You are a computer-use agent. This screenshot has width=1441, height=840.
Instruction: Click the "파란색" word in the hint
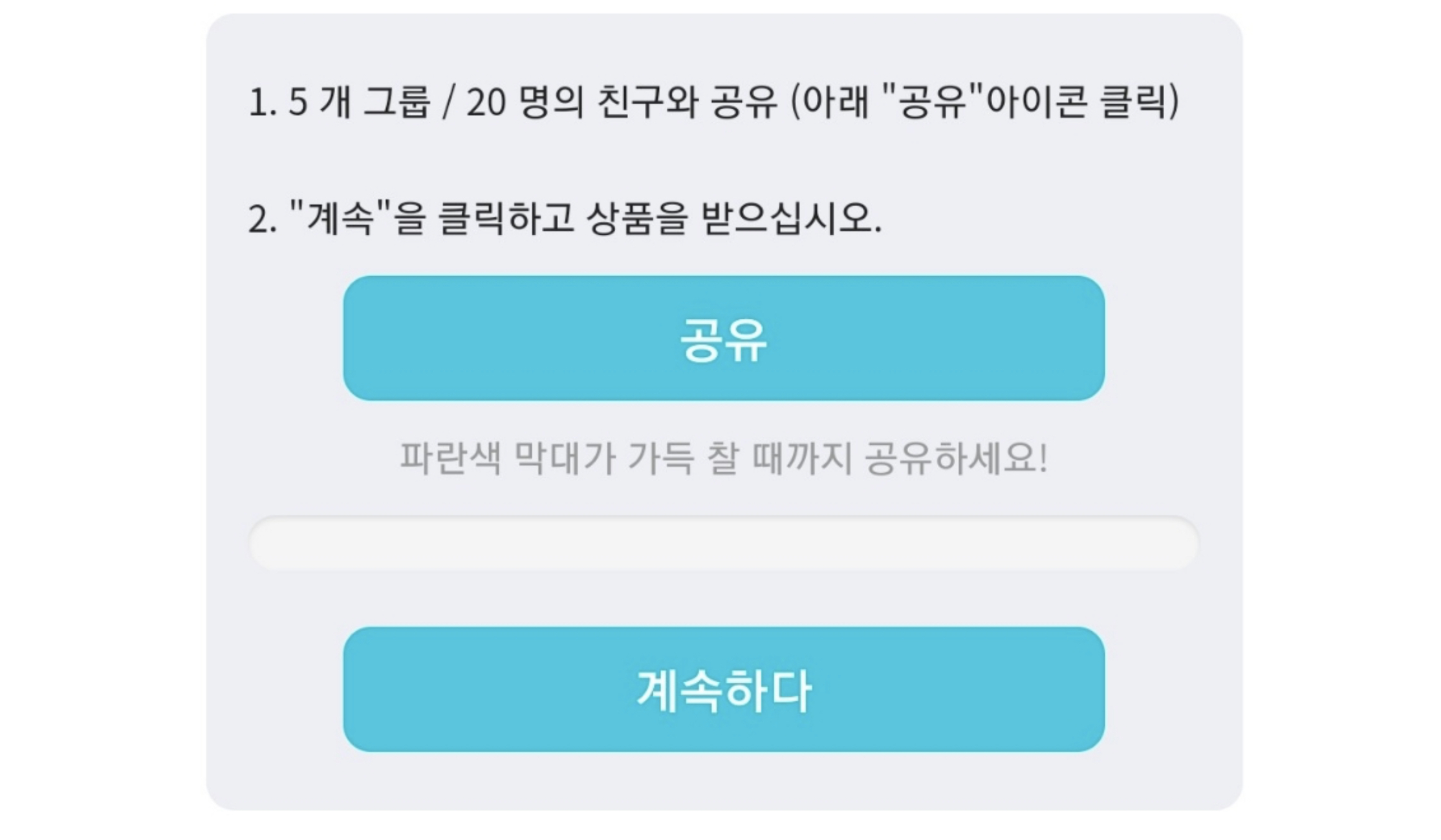[450, 458]
